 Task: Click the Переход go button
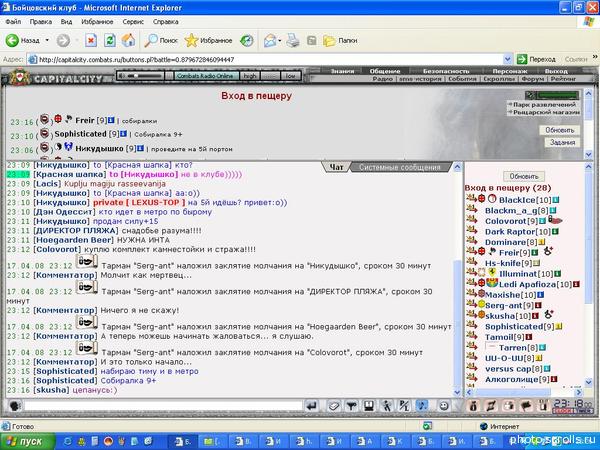click(x=536, y=59)
